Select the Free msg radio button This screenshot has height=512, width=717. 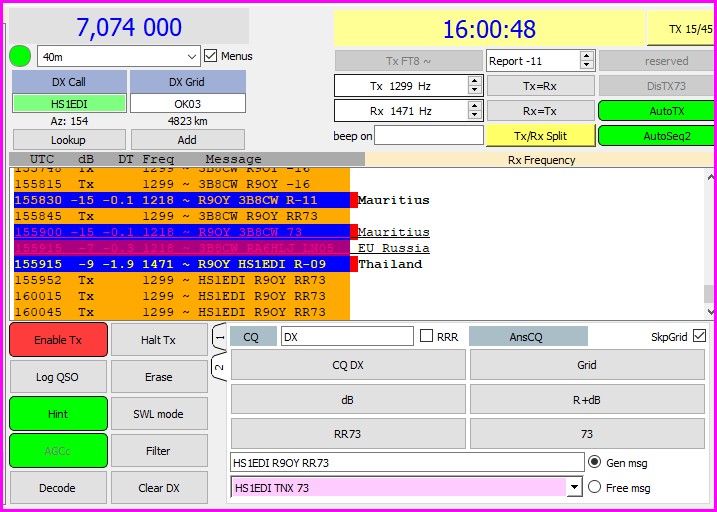[595, 488]
